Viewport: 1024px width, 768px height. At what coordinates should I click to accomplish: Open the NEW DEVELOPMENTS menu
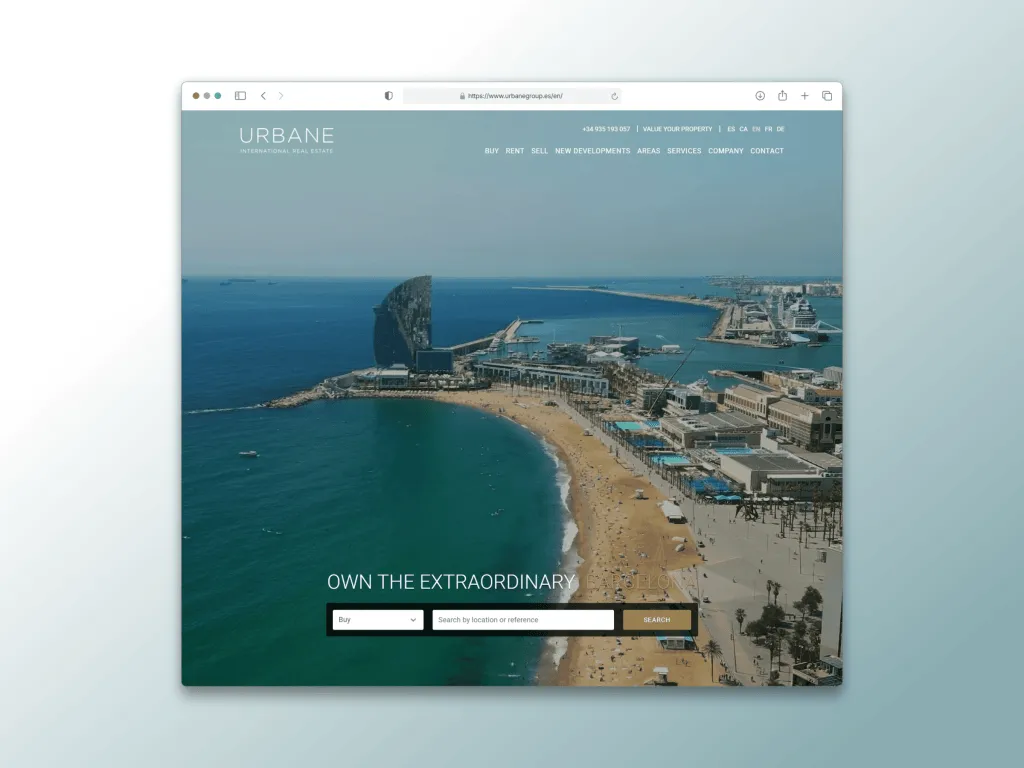593,151
